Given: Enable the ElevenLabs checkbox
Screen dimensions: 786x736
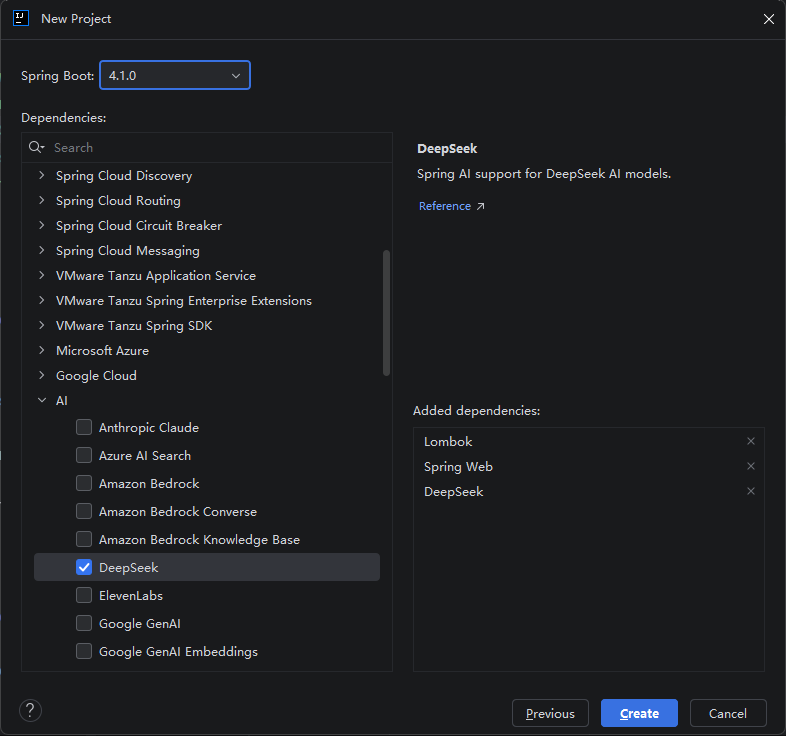Looking at the screenshot, I should pyautogui.click(x=84, y=596).
